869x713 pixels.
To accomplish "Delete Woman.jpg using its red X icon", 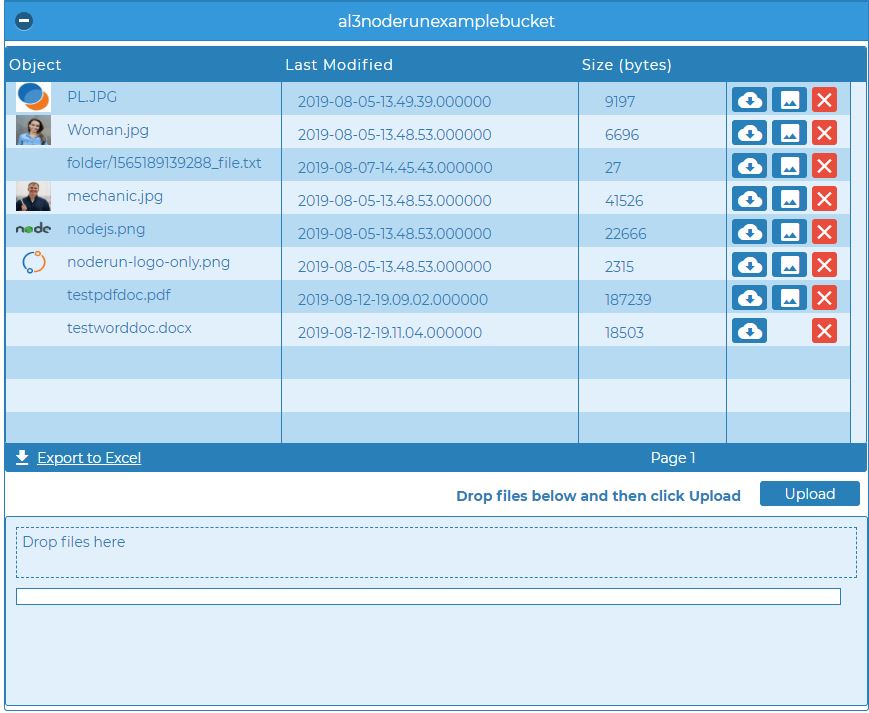I will coord(823,131).
